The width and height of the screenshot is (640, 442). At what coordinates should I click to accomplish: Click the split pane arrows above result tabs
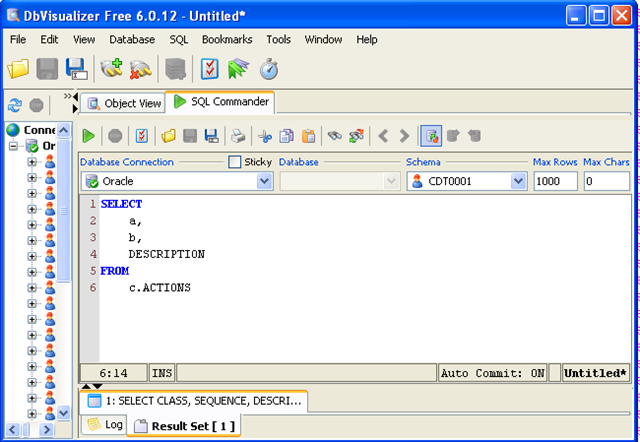92,386
